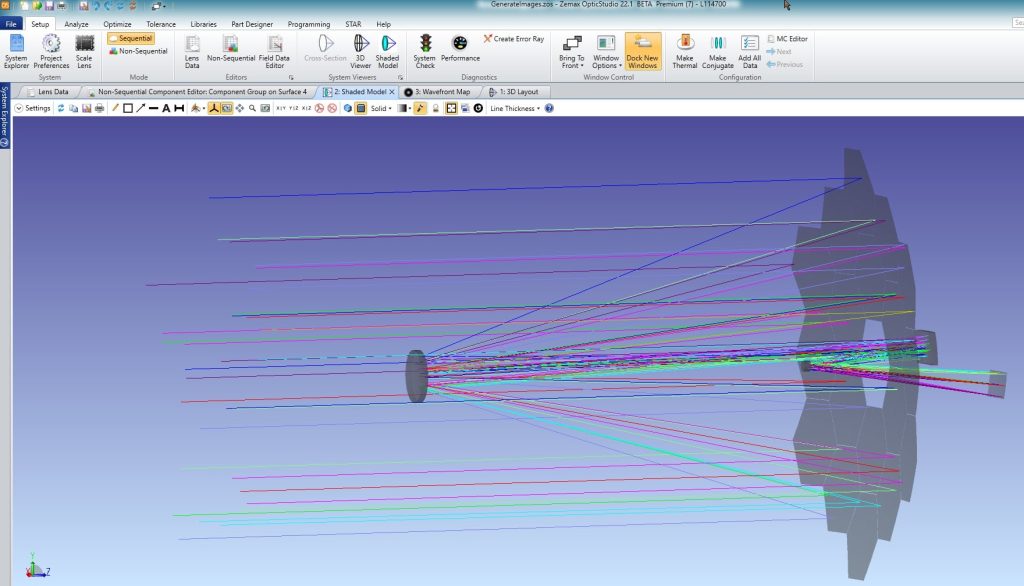The width and height of the screenshot is (1024, 586).
Task: Expand the Window Options dropdown
Action: [x=607, y=52]
